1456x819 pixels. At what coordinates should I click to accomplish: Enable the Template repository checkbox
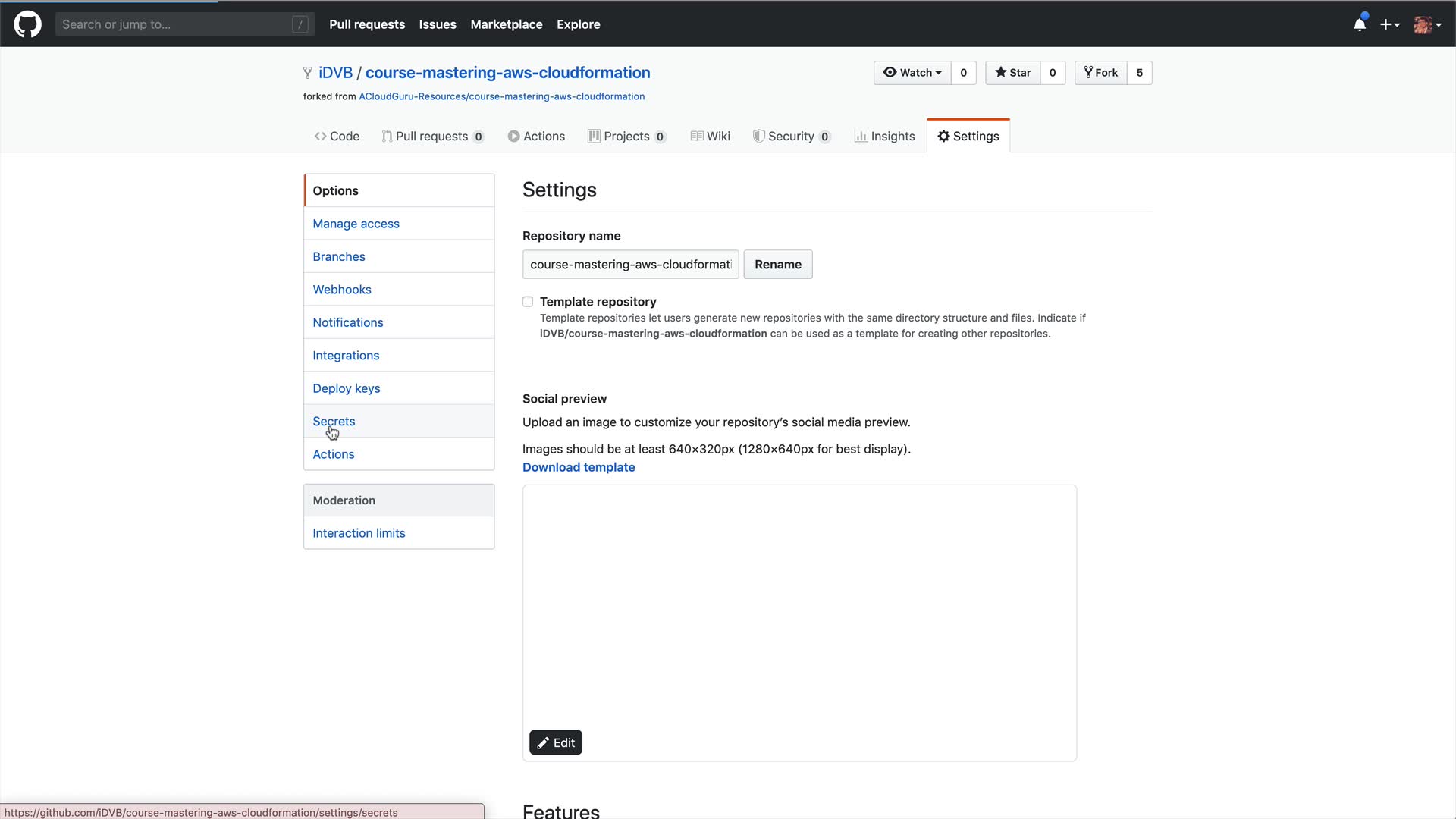tap(528, 302)
